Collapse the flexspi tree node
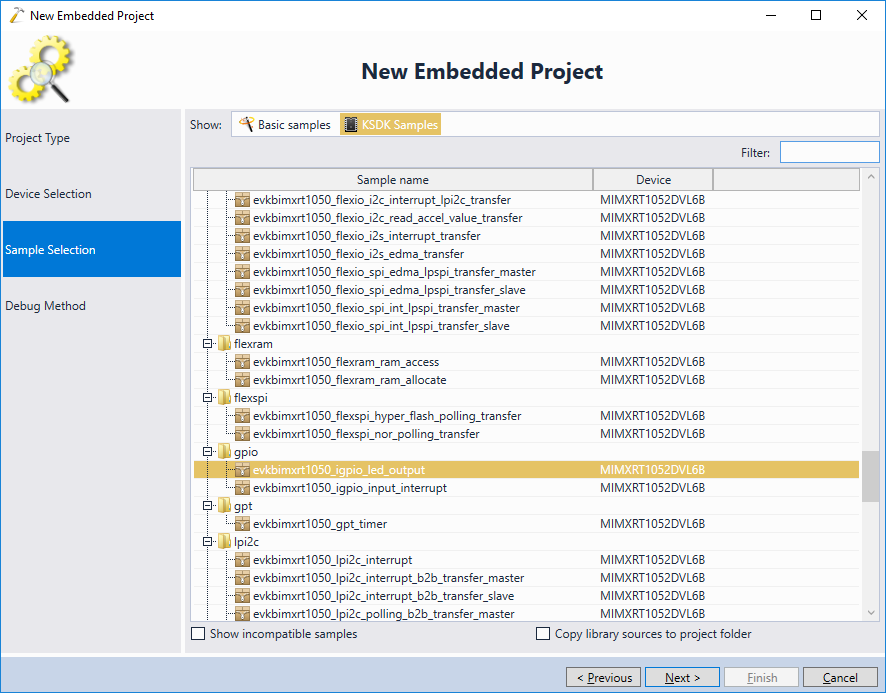 207,398
